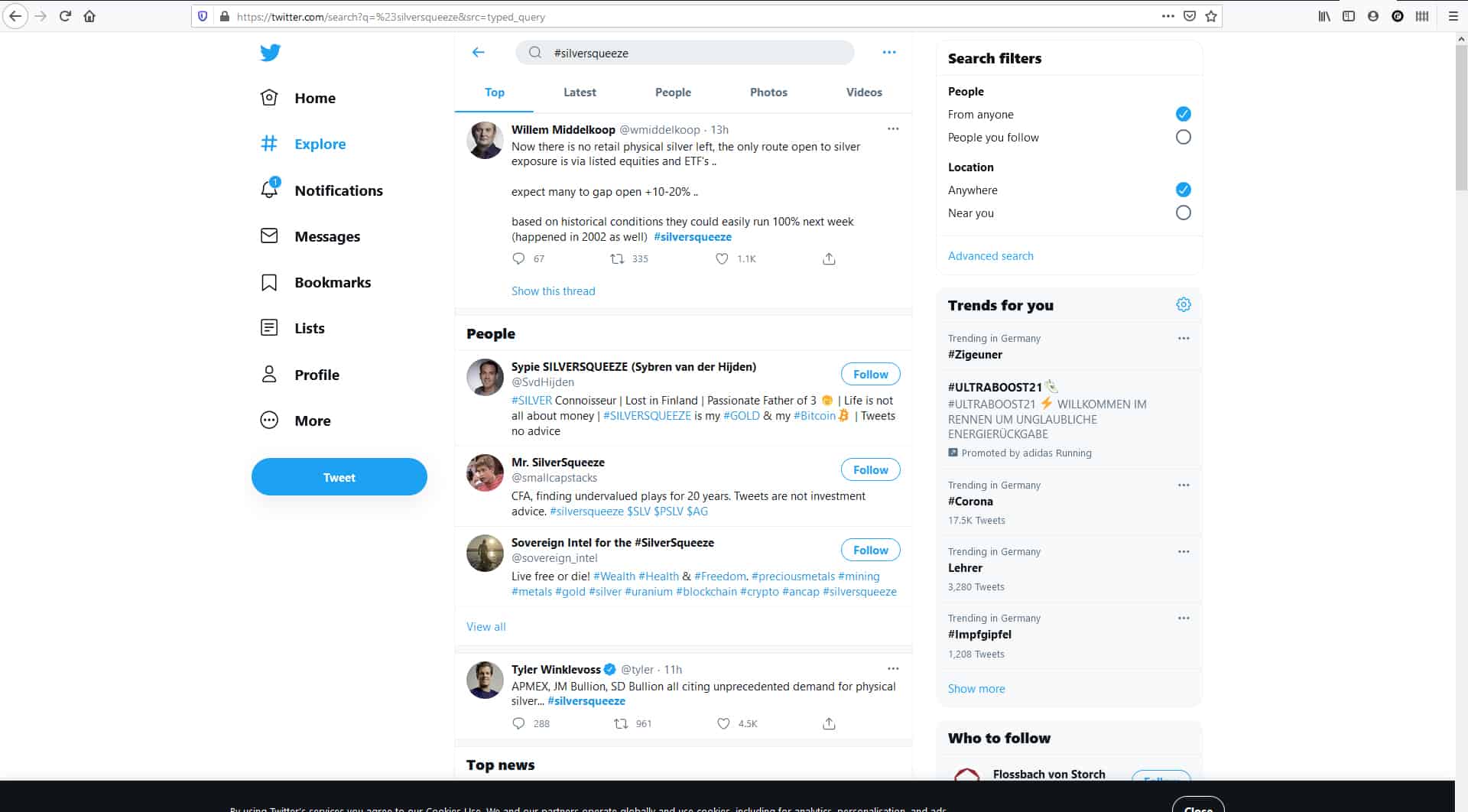Switch to the Latest tab
Screen dimensions: 1468x812
point(579,93)
